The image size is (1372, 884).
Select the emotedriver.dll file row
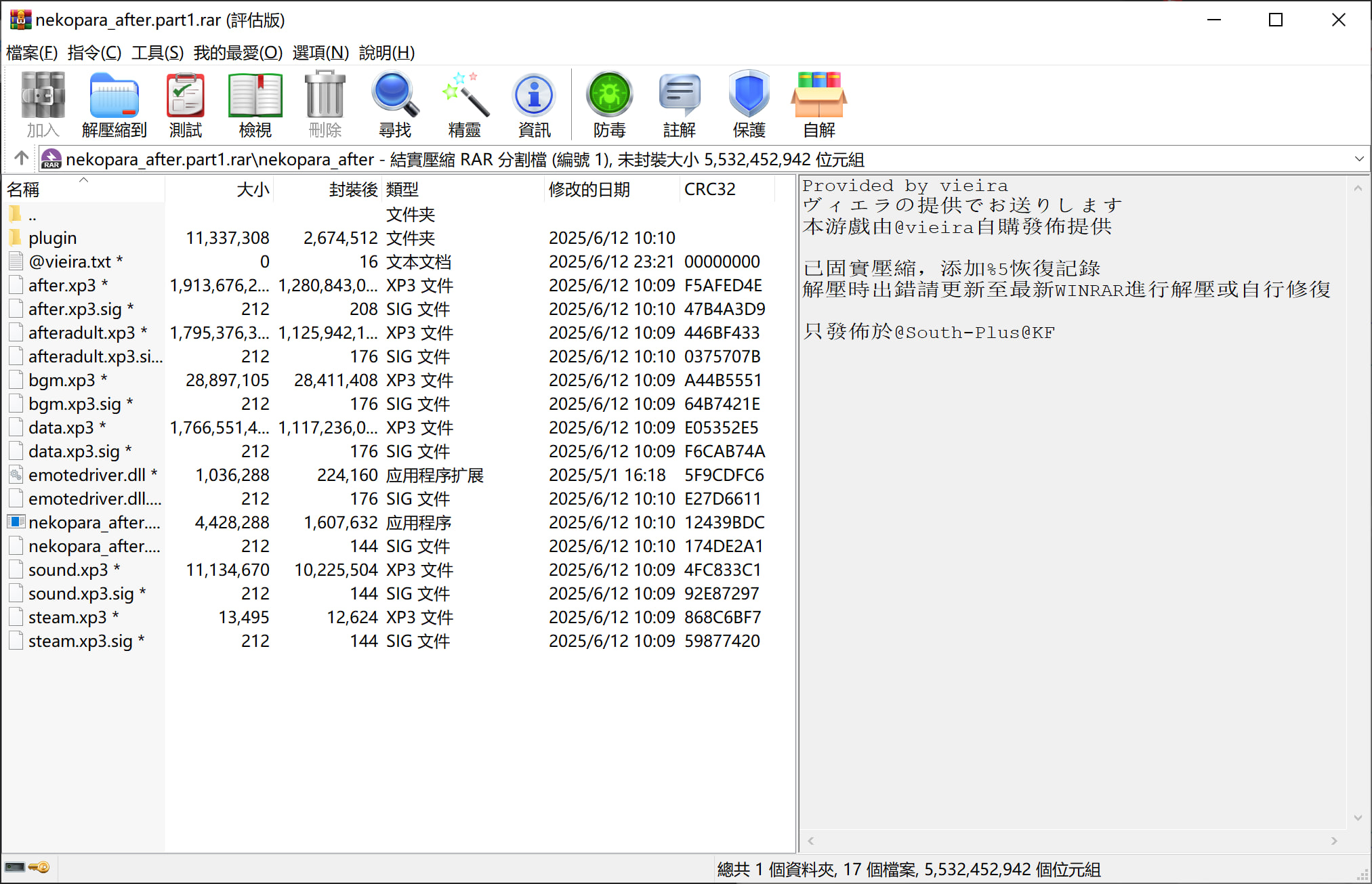pyautogui.click(x=86, y=475)
